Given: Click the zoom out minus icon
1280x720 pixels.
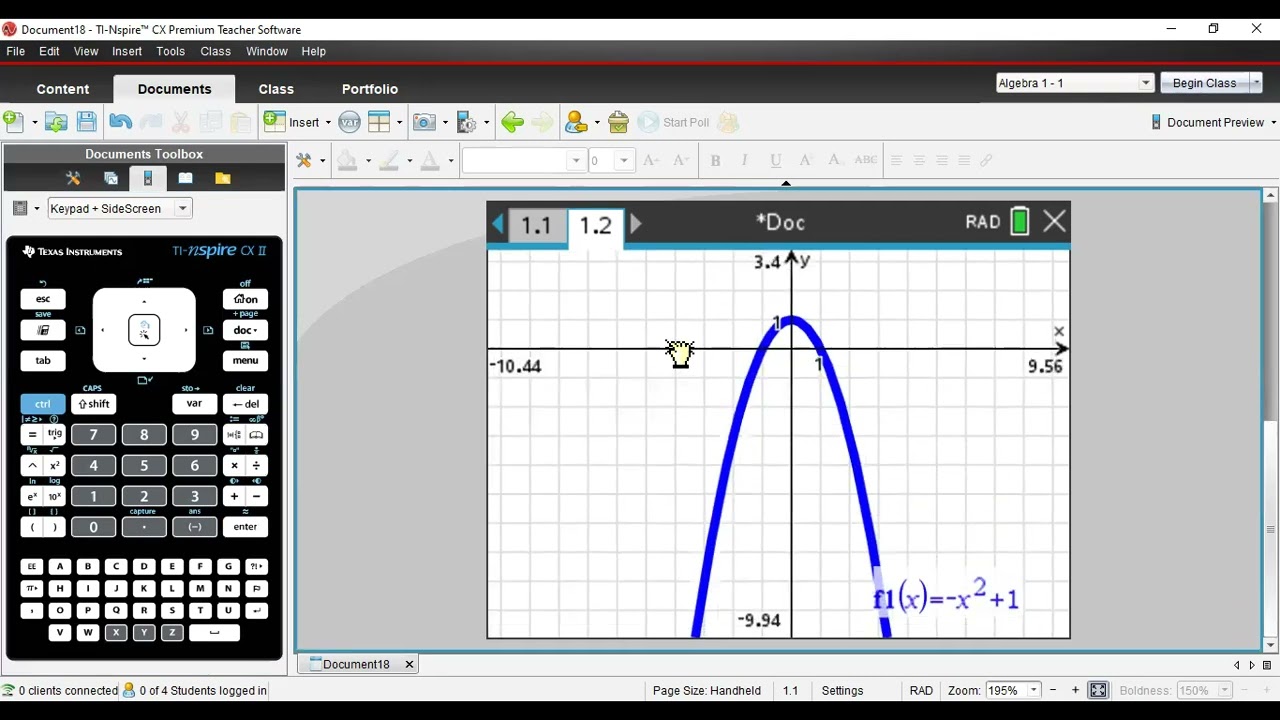Looking at the screenshot, I should [1053, 690].
